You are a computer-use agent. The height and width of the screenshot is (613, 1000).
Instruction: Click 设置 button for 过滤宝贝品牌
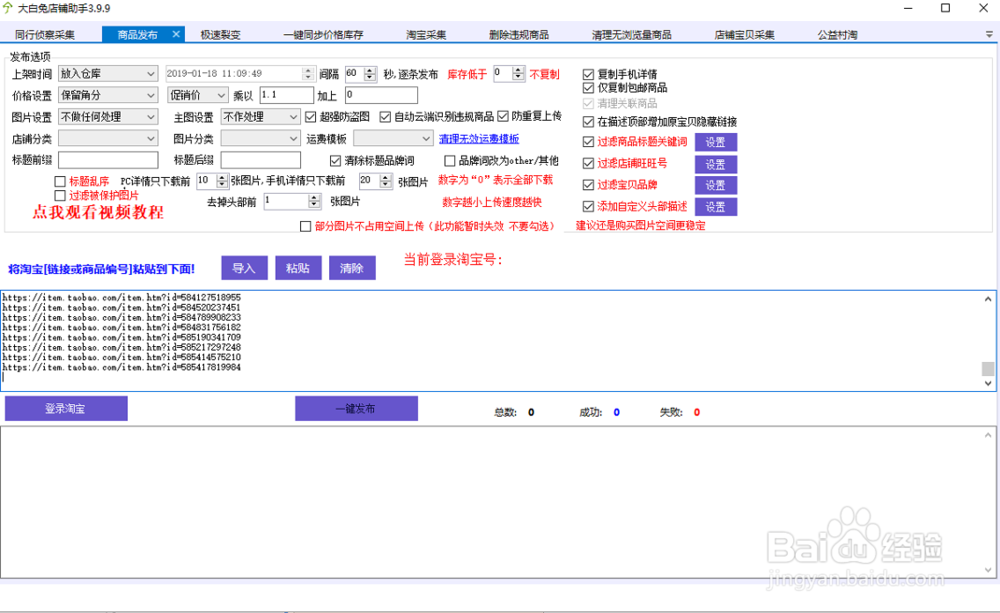pos(716,185)
